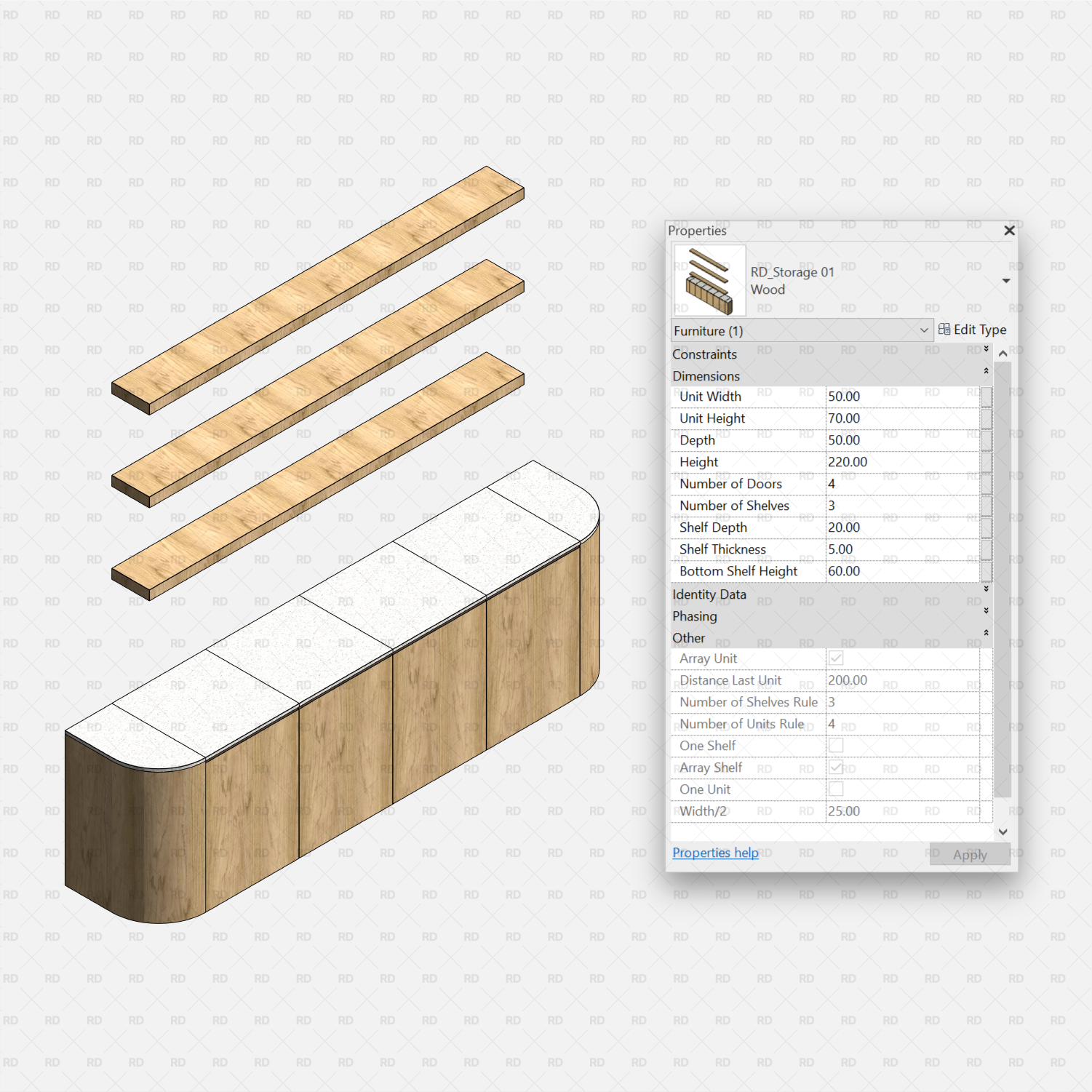Edit the Unit Width value field
This screenshot has height=1092, width=1092.
(x=902, y=396)
